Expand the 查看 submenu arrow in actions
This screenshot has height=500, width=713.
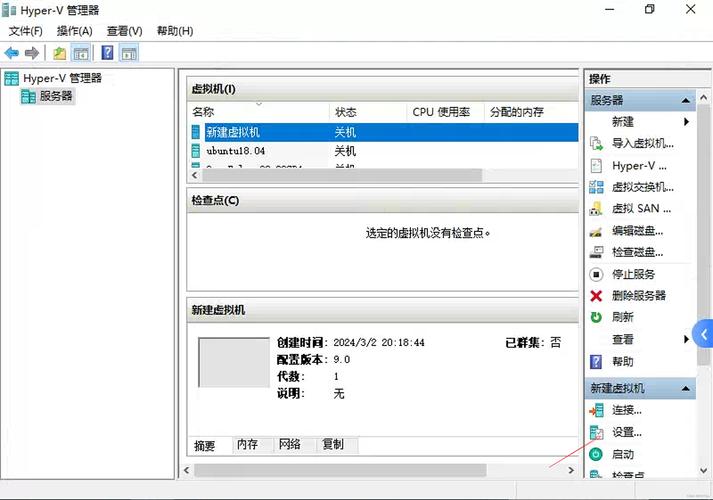pos(686,339)
